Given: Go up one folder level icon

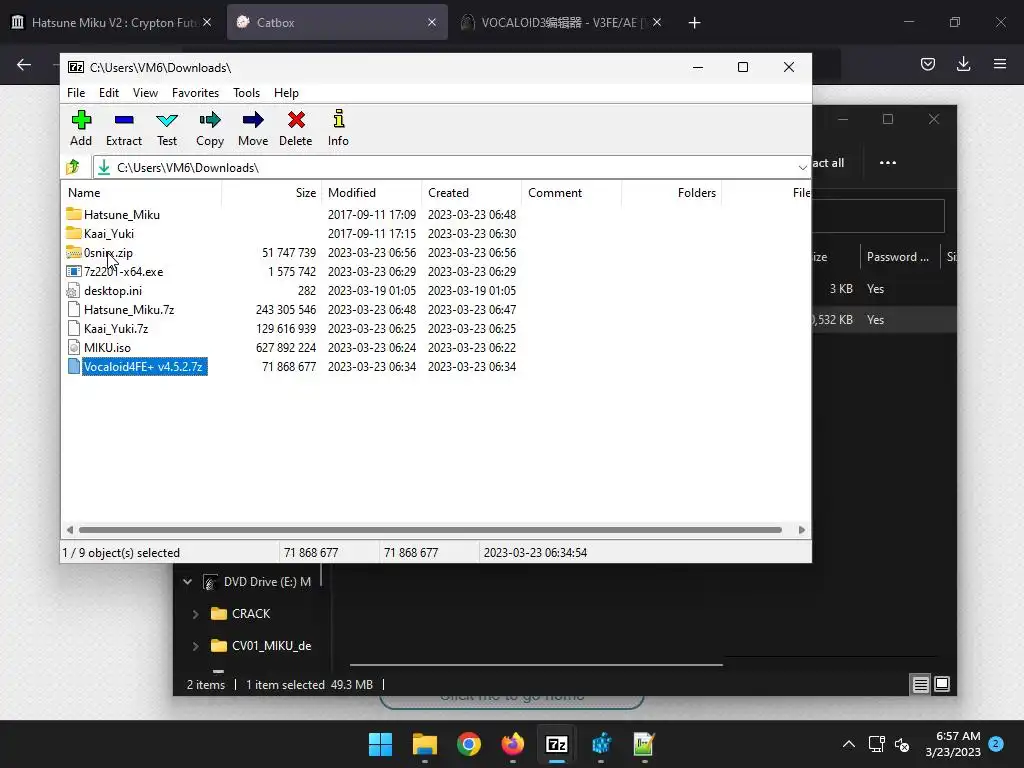Looking at the screenshot, I should (x=73, y=167).
